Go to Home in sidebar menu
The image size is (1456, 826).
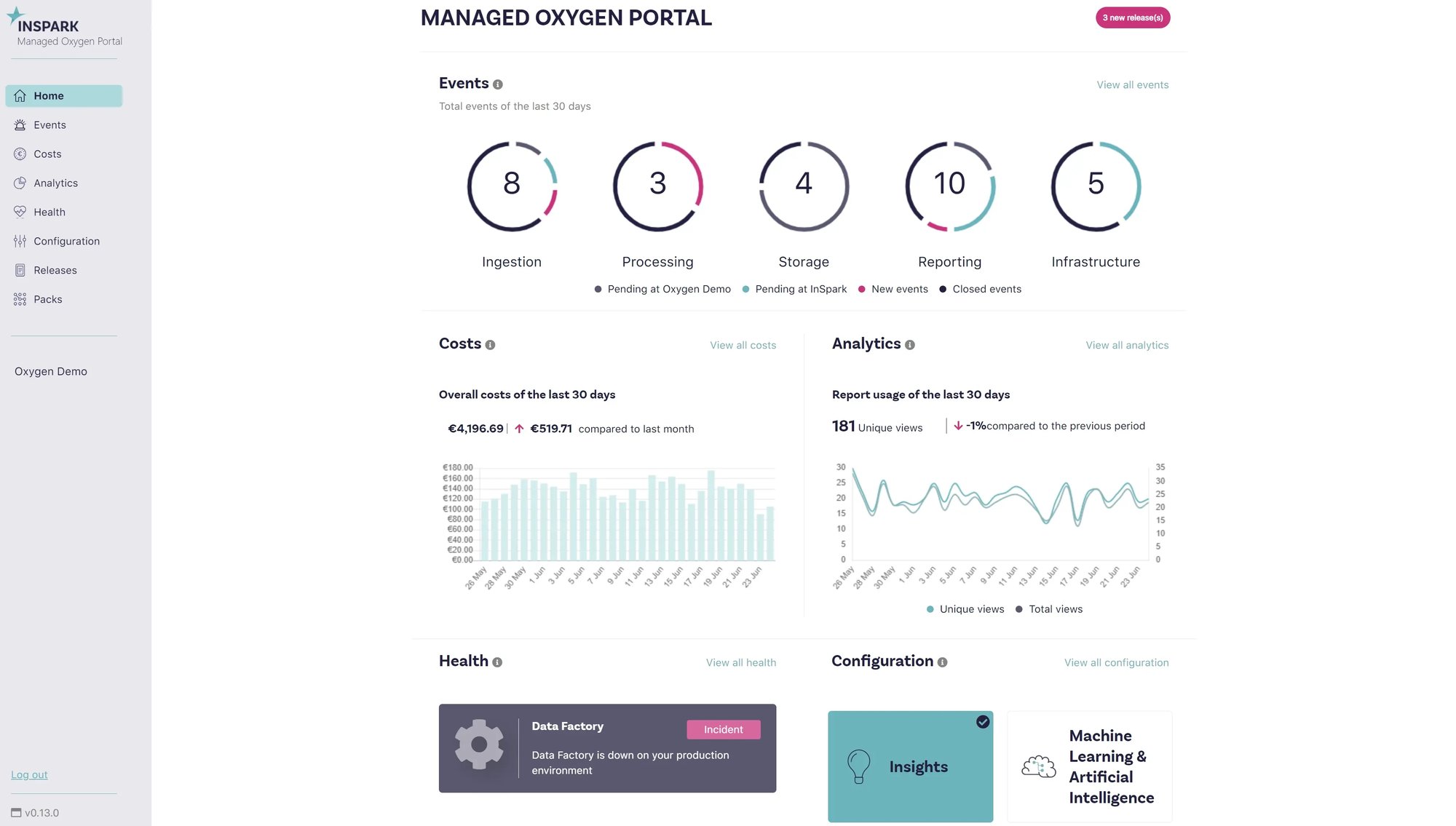pos(64,96)
